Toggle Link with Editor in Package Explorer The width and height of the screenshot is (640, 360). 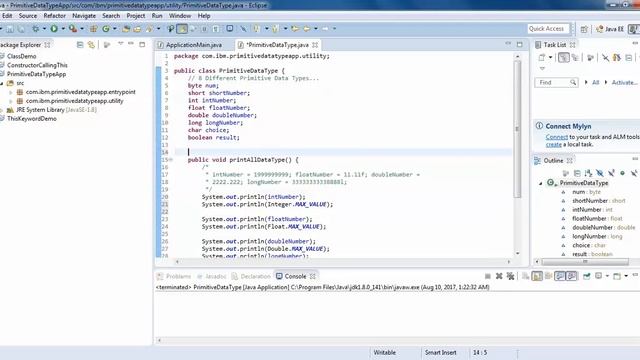click(x=91, y=44)
